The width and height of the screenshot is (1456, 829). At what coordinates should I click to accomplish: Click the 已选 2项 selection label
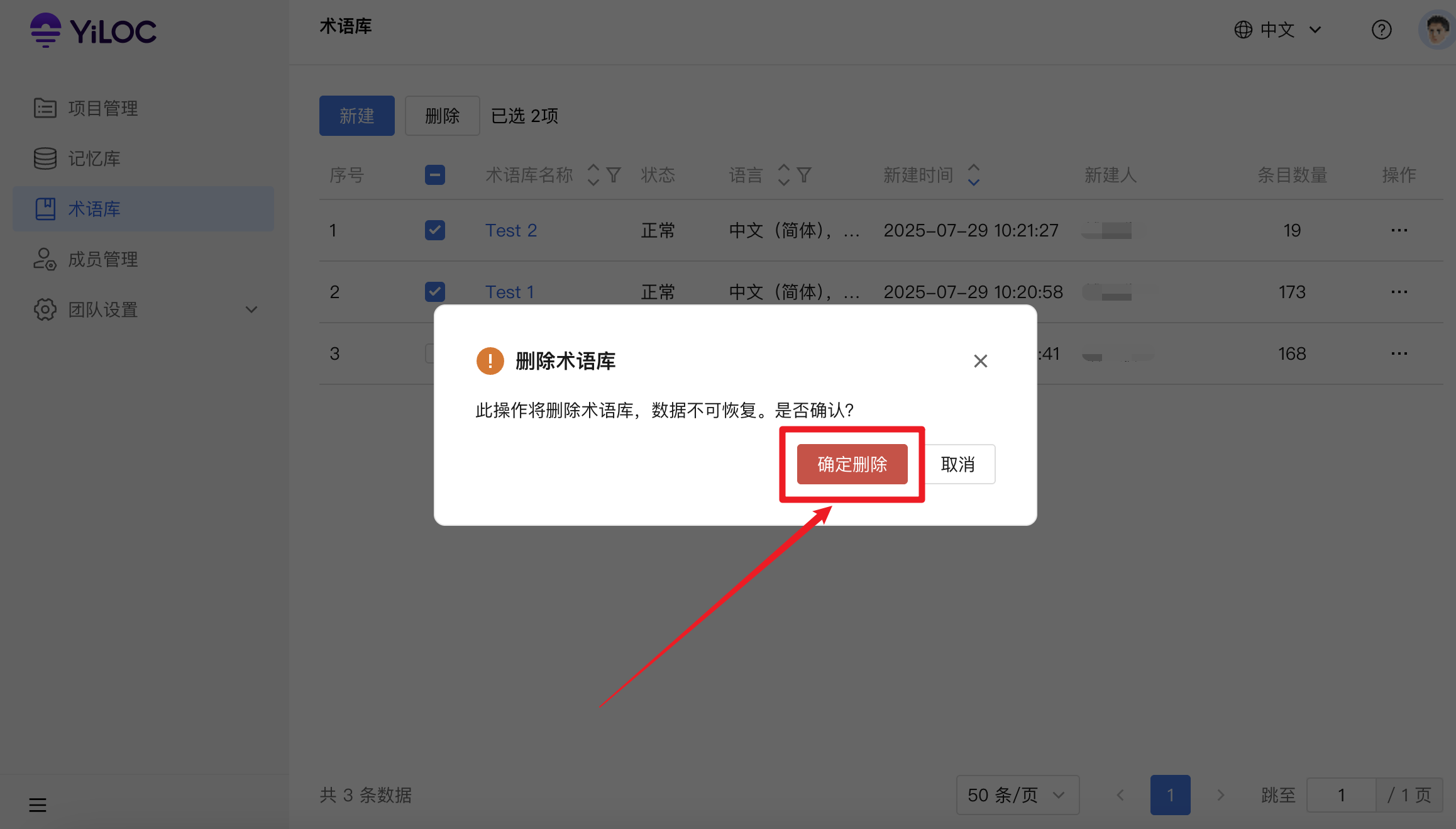point(524,116)
